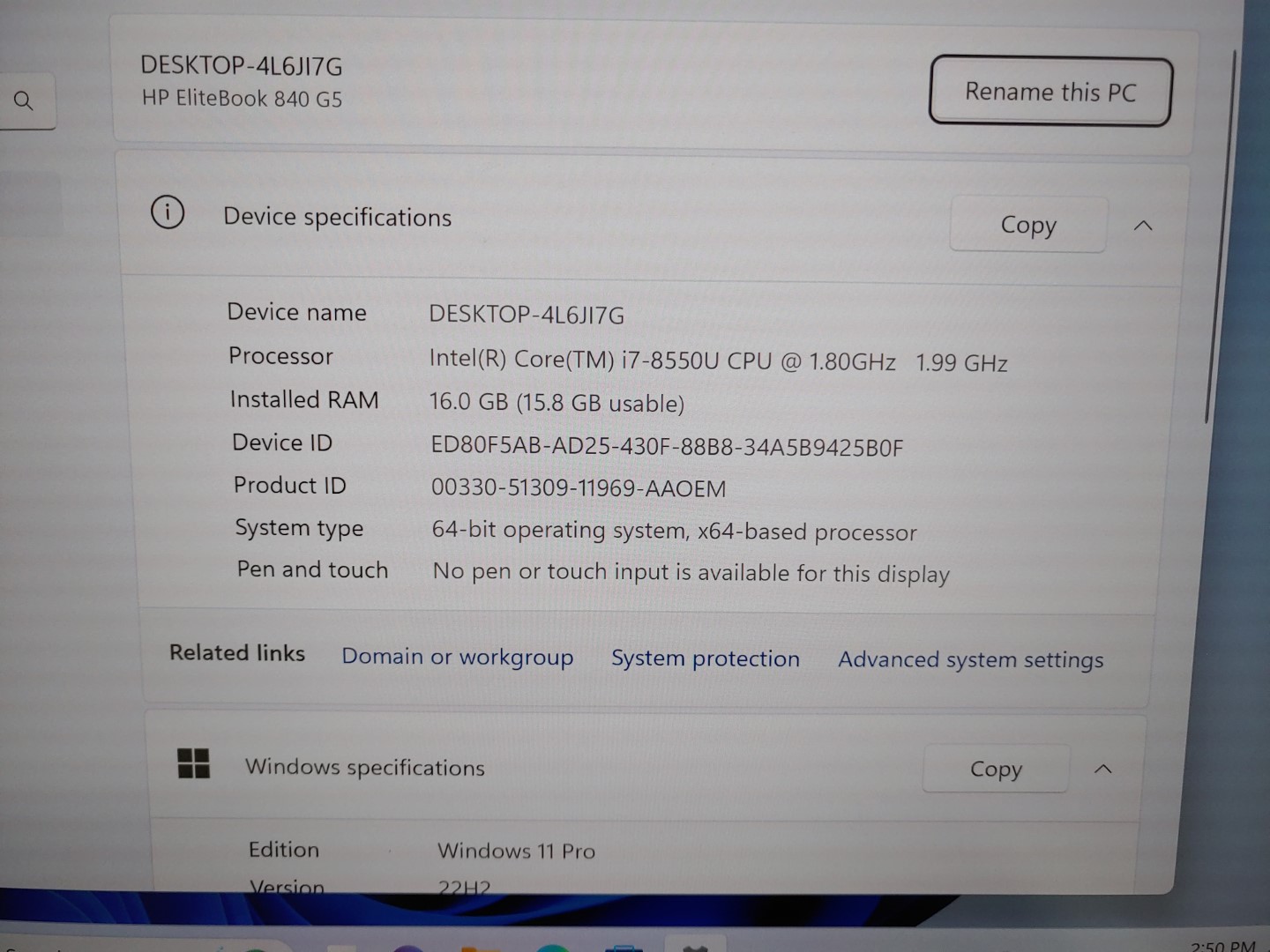The width and height of the screenshot is (1270, 952).
Task: Select the 64-bit operating system value
Action: (674, 531)
